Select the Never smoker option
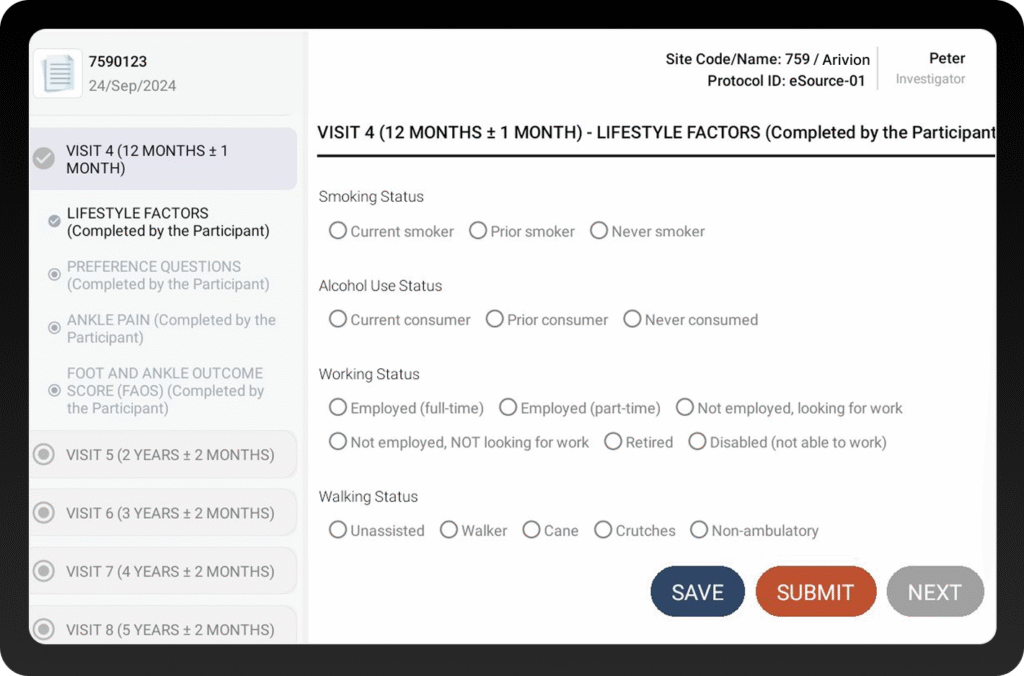The height and width of the screenshot is (676, 1024). (599, 230)
